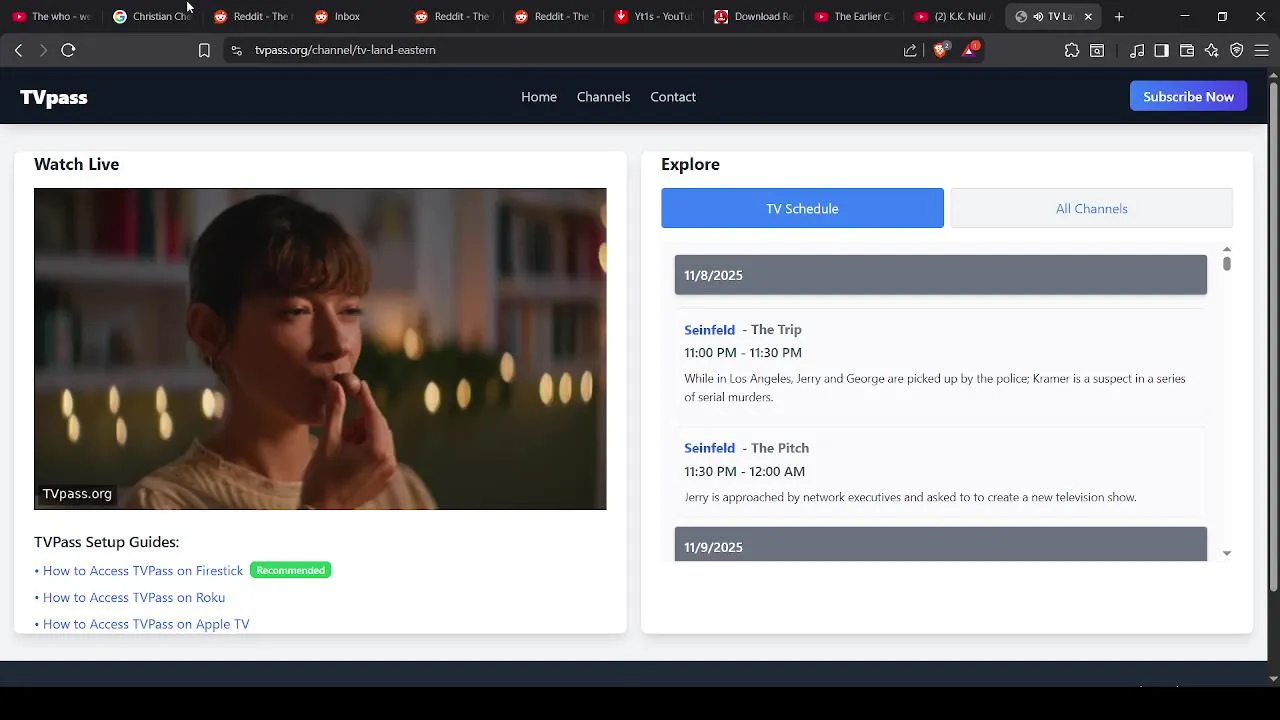Click the schedule list scrollbar thumb
Viewport: 1280px width, 720px height.
click(1226, 264)
